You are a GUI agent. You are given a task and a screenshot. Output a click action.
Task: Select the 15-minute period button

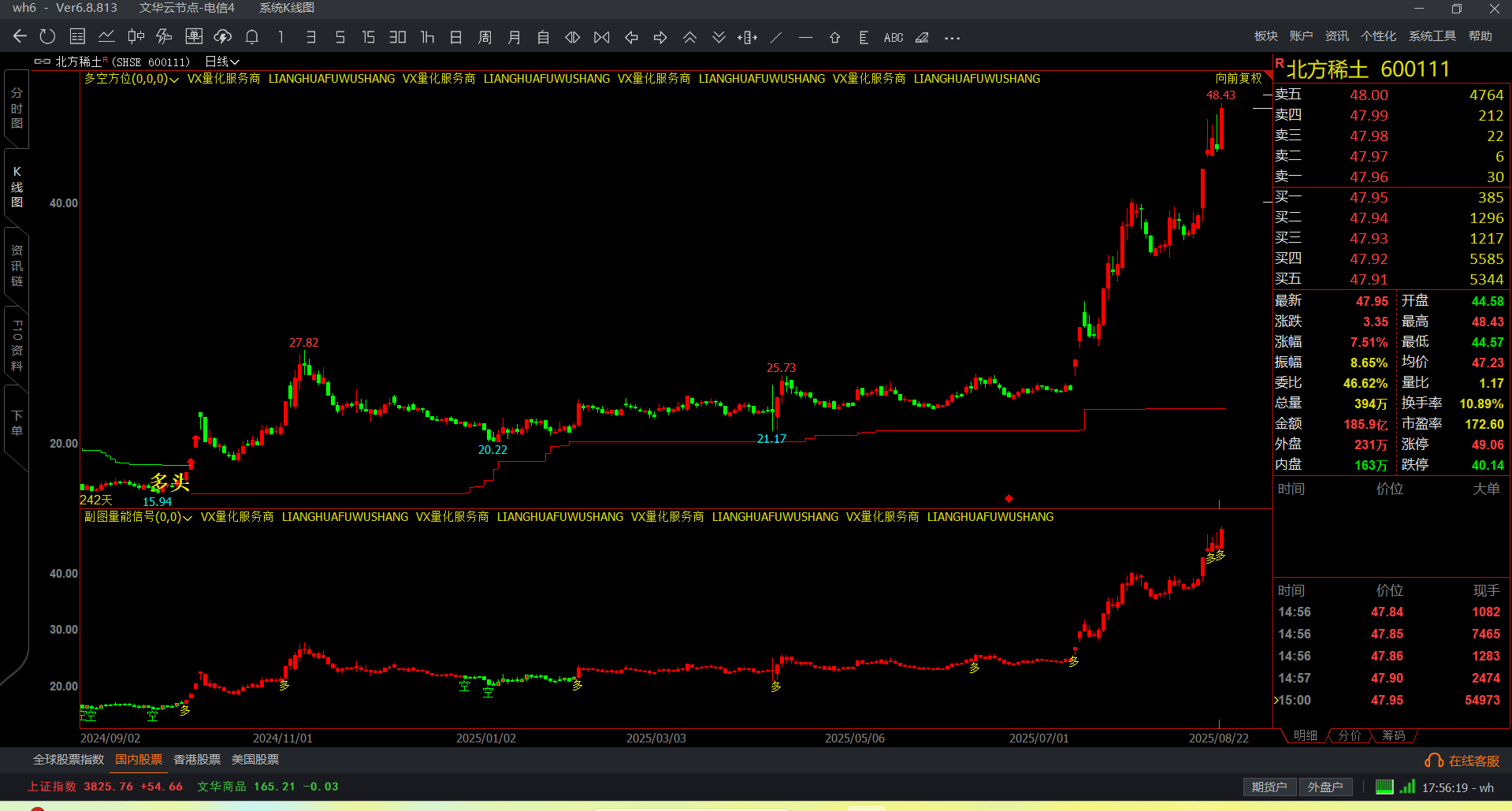[368, 36]
